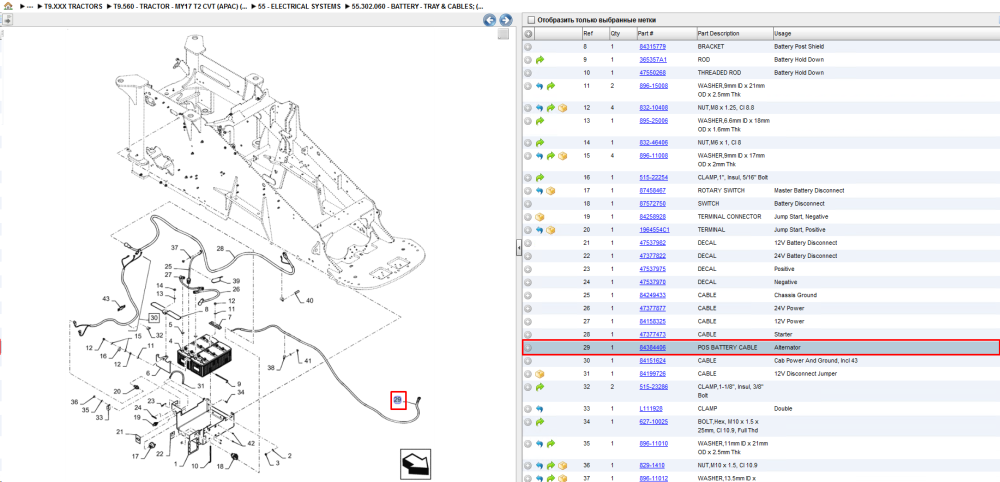
Task: Click the box icon in row 36
Action: point(562,465)
